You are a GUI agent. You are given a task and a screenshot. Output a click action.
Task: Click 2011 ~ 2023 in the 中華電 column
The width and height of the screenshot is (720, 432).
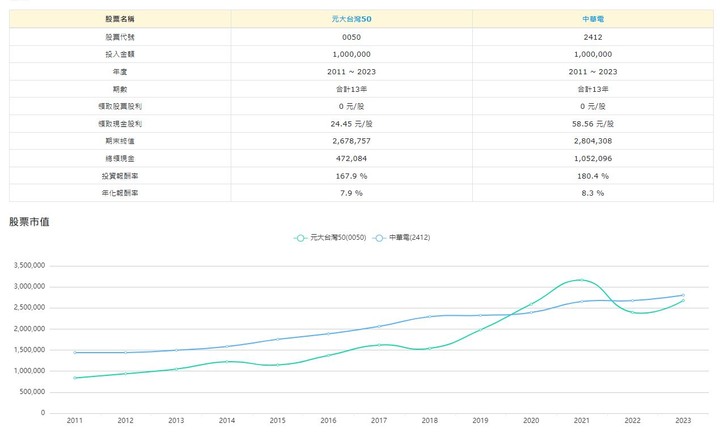click(x=593, y=72)
